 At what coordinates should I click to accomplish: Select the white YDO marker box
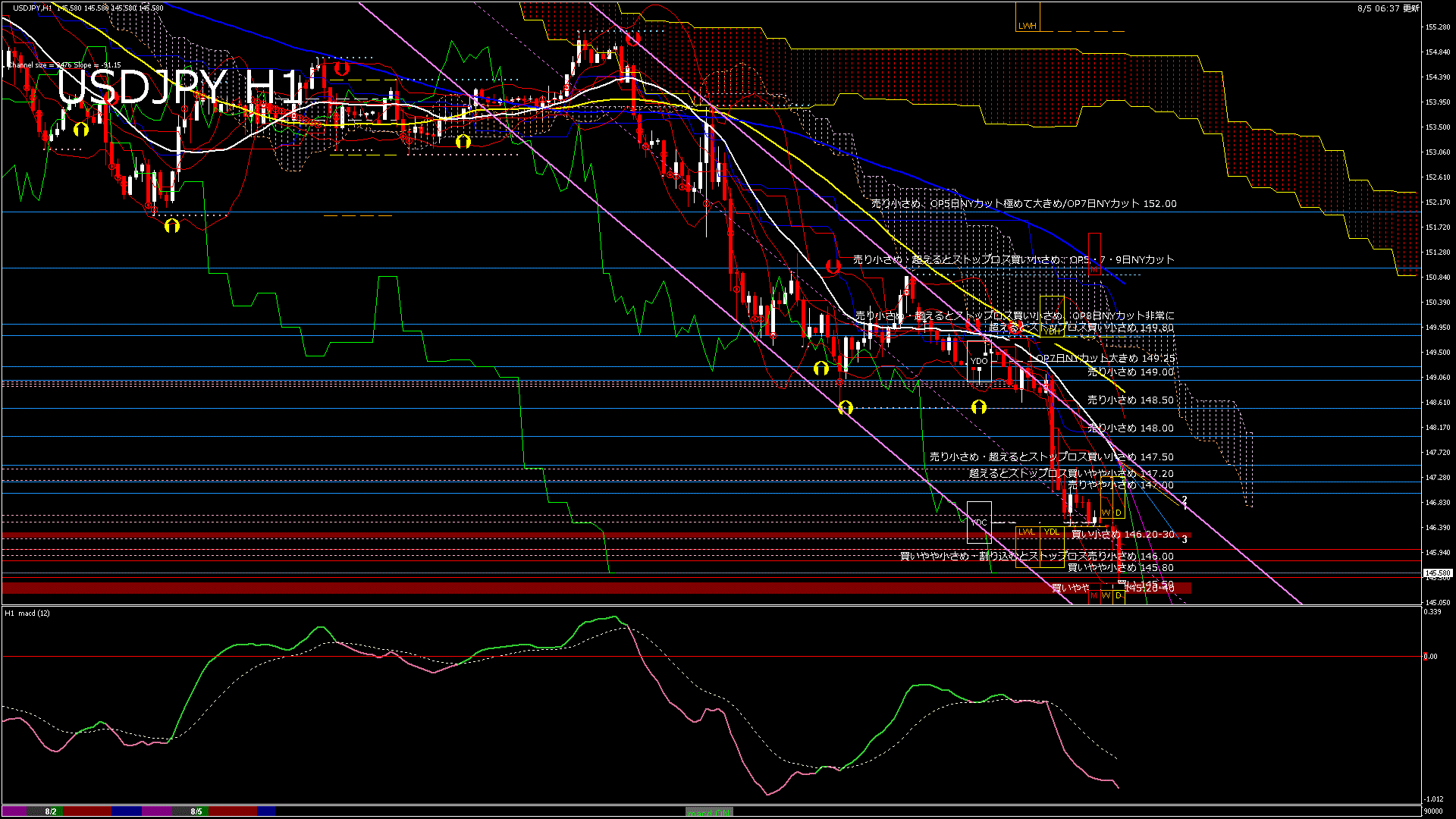979,361
